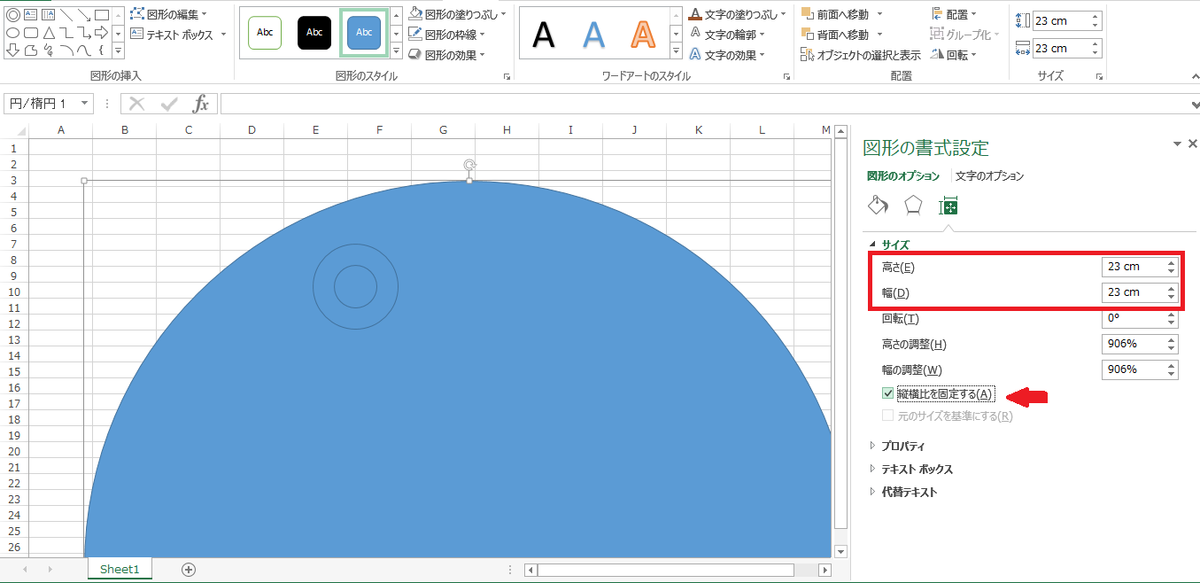This screenshot has width=1200, height=583.
Task: Open the 塗りつぶしと線 paint bucket icon
Action: (876, 205)
